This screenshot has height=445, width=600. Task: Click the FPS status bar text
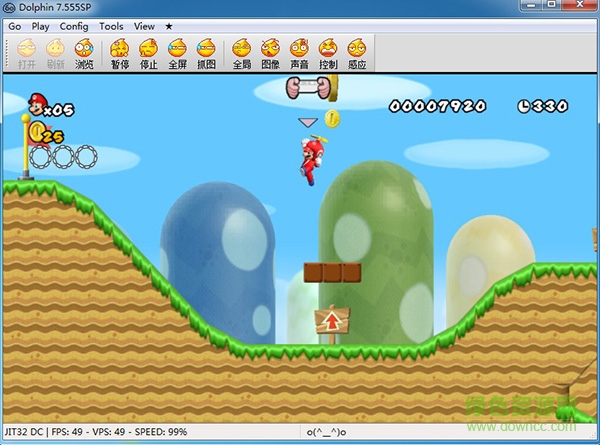72,432
